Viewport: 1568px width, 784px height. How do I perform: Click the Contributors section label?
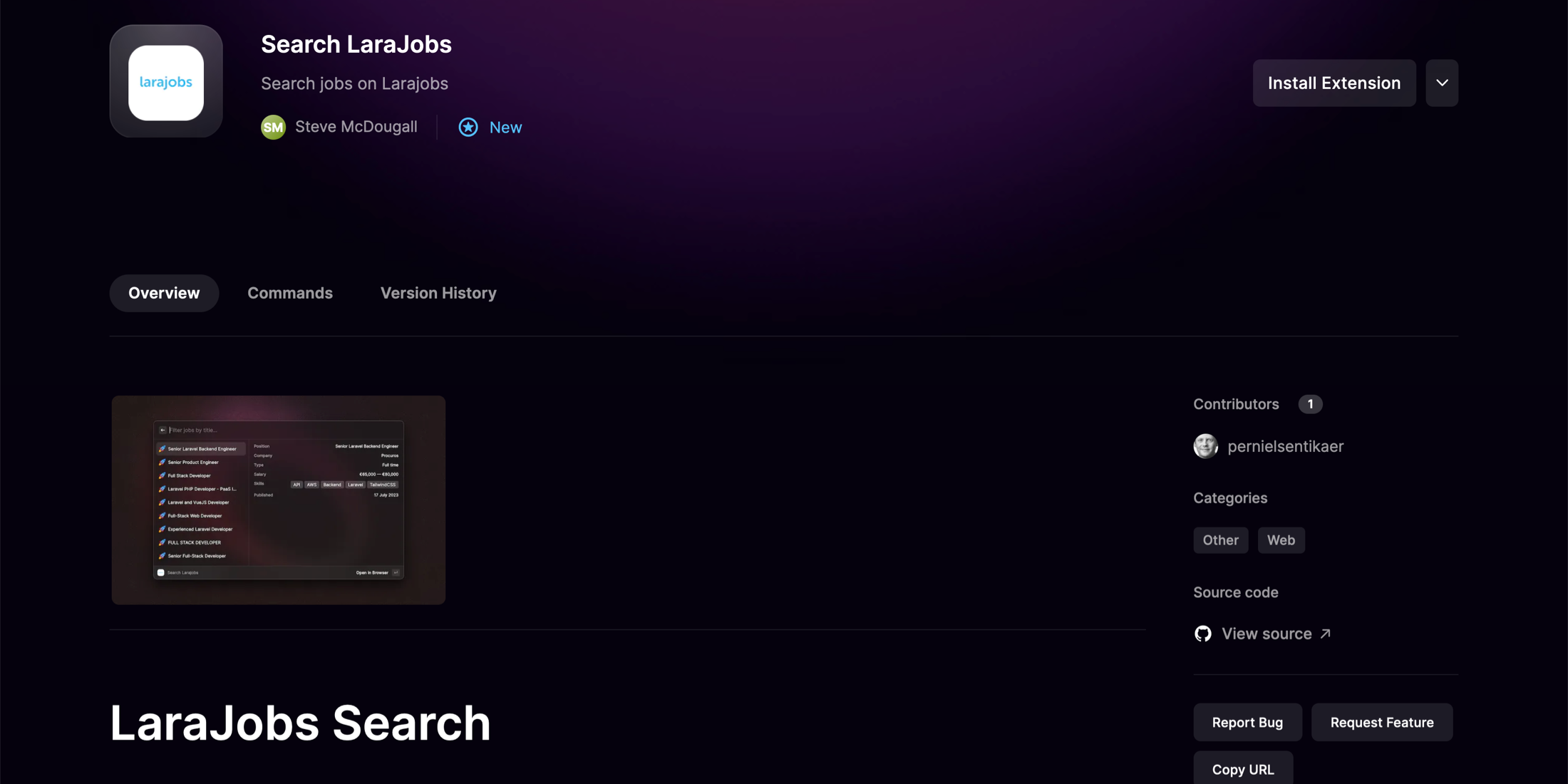(1236, 404)
